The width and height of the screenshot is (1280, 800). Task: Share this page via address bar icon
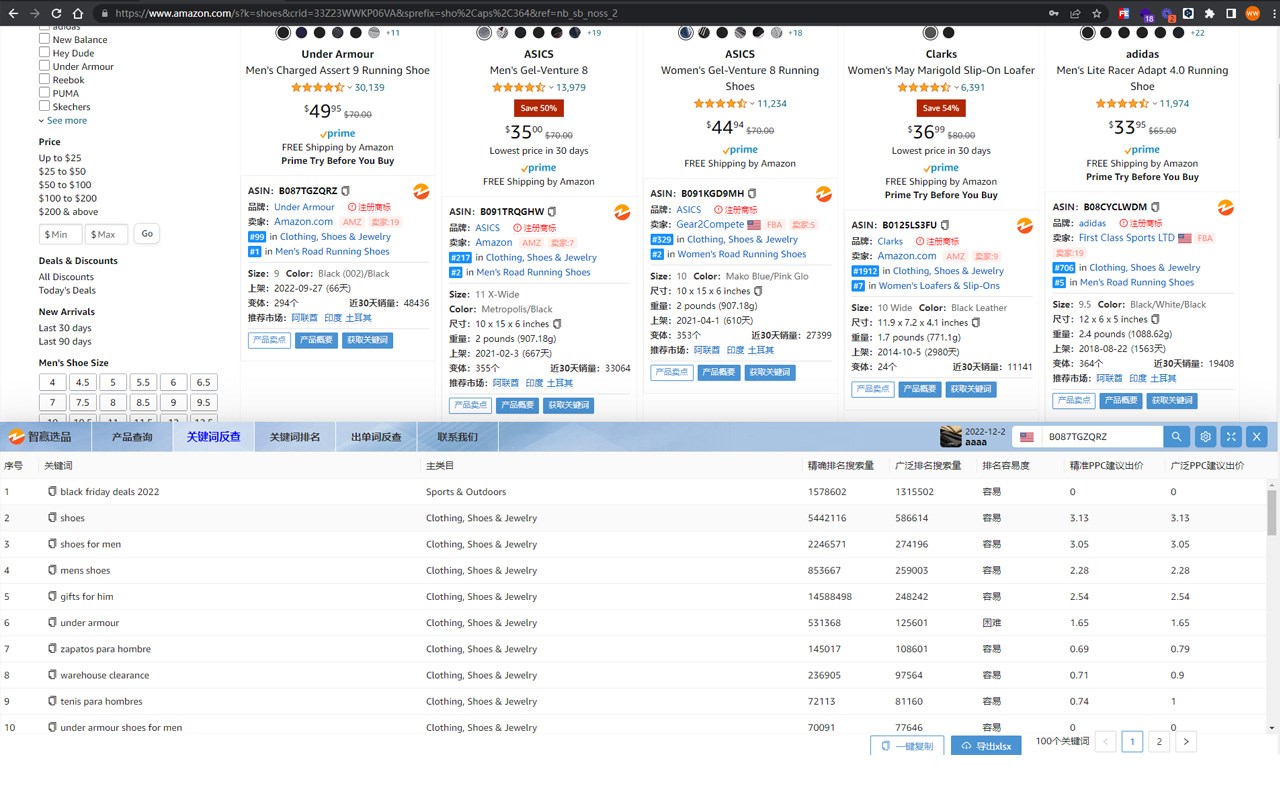point(1075,13)
